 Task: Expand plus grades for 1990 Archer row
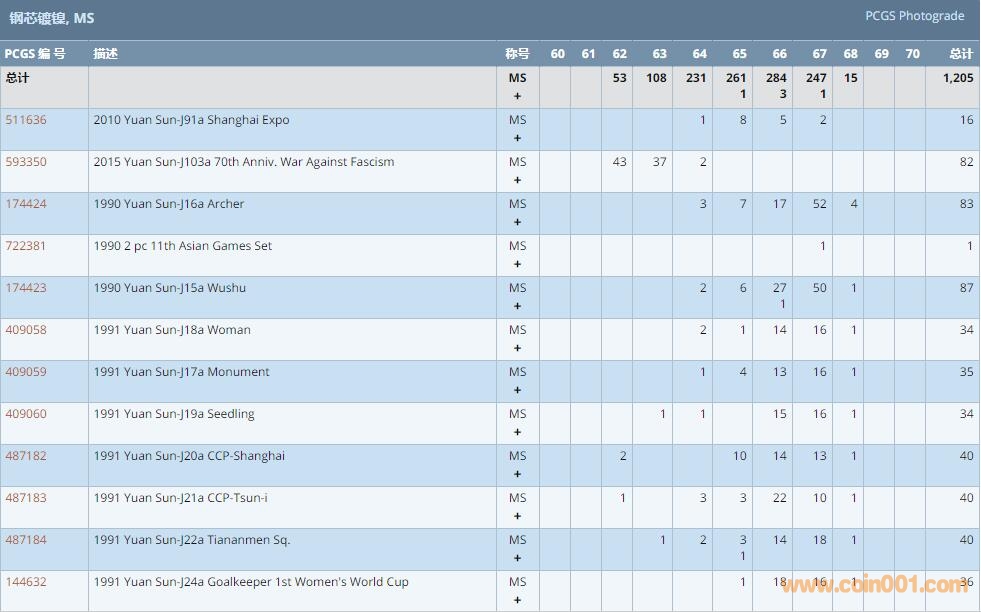517,222
